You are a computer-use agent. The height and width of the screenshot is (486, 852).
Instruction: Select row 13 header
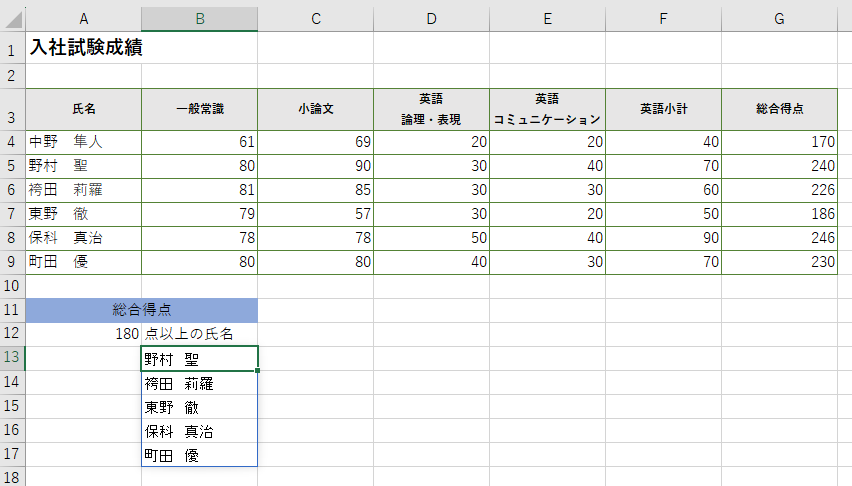coord(12,358)
